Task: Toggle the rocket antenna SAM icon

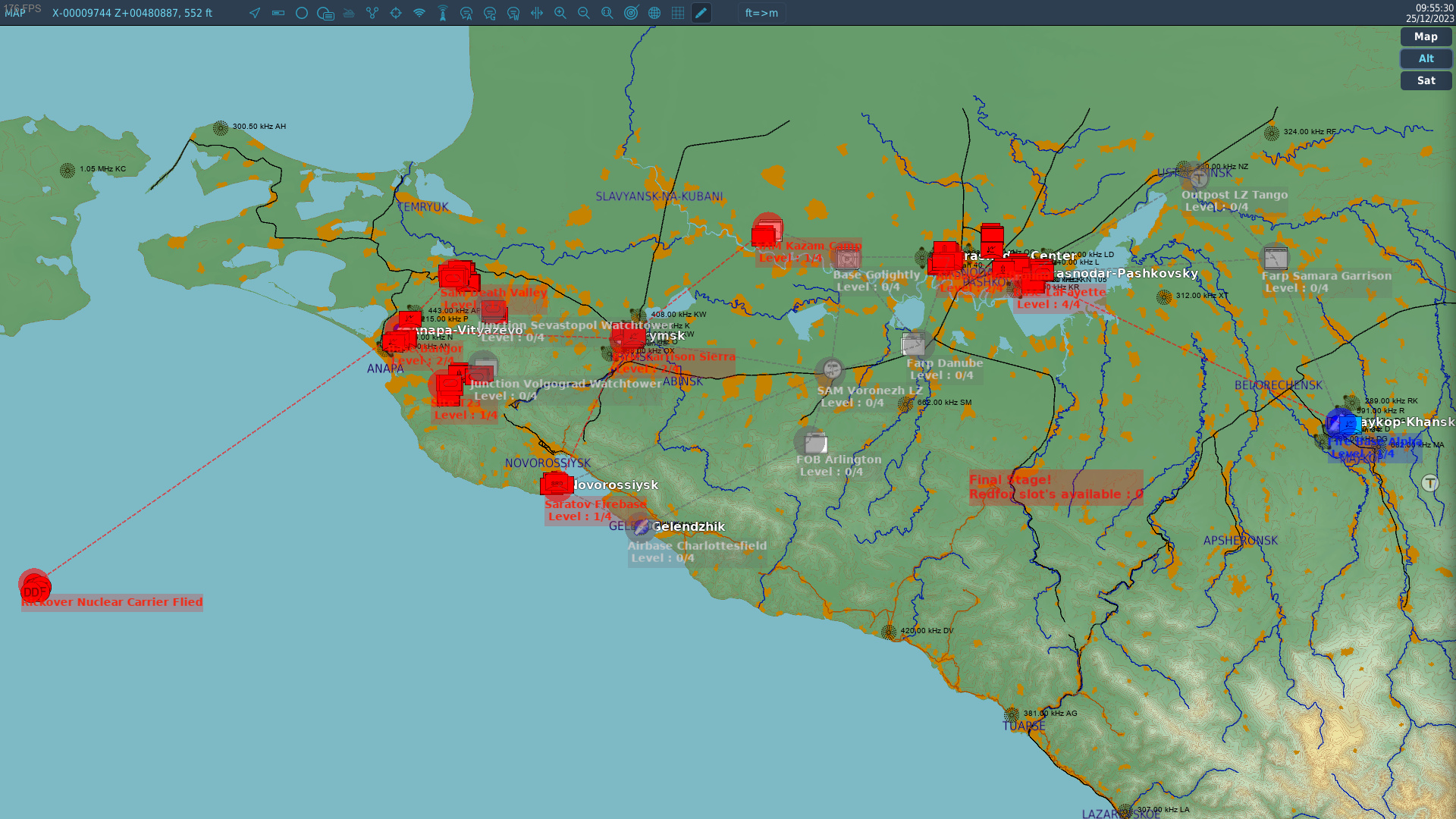Action: [x=443, y=13]
